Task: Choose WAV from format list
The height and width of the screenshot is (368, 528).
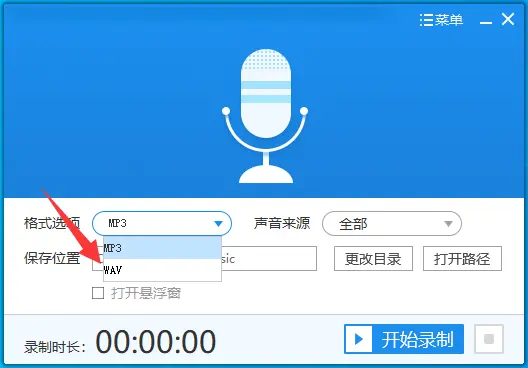Action: click(x=162, y=270)
